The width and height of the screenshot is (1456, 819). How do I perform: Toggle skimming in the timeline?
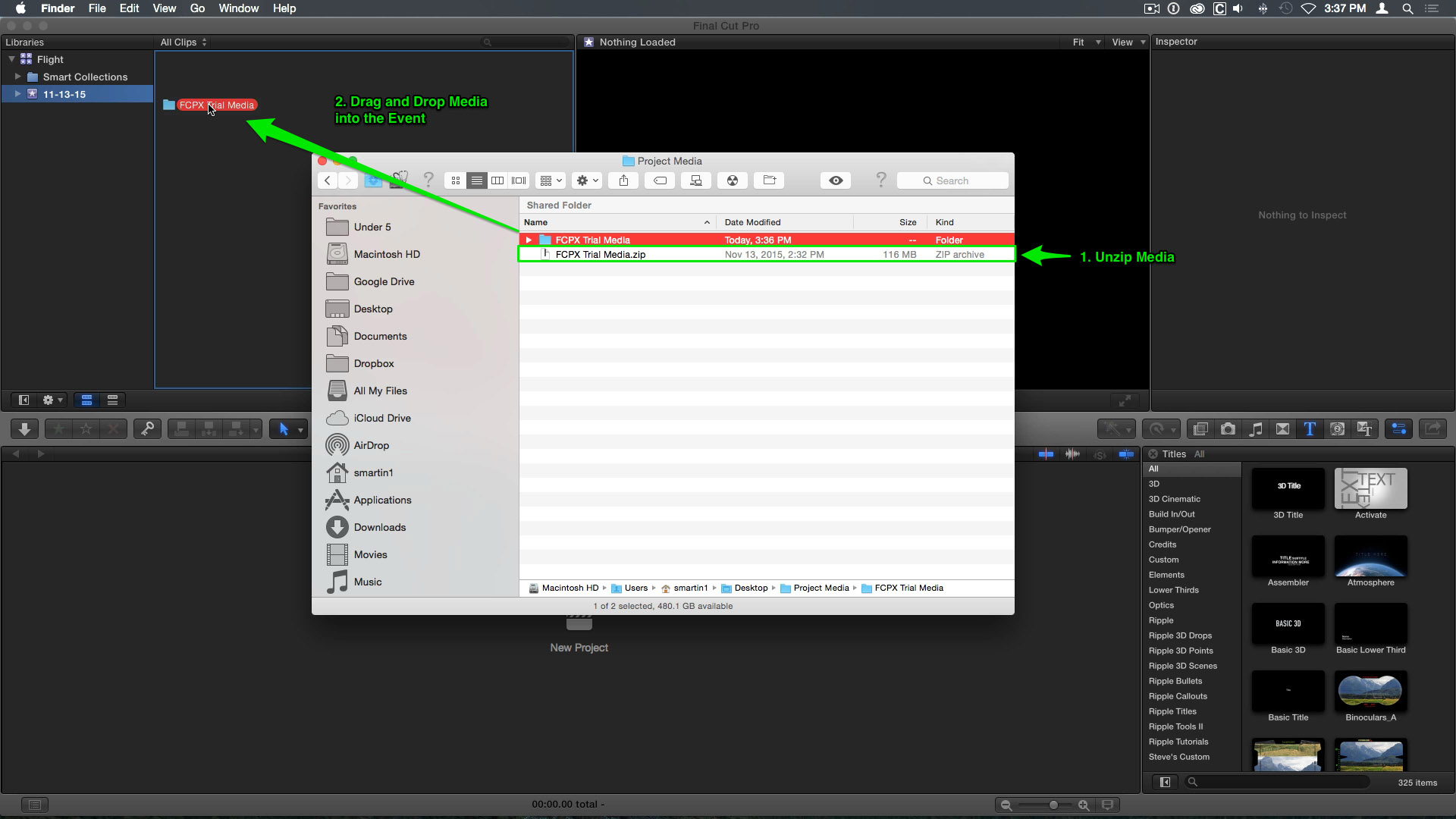pos(1046,454)
